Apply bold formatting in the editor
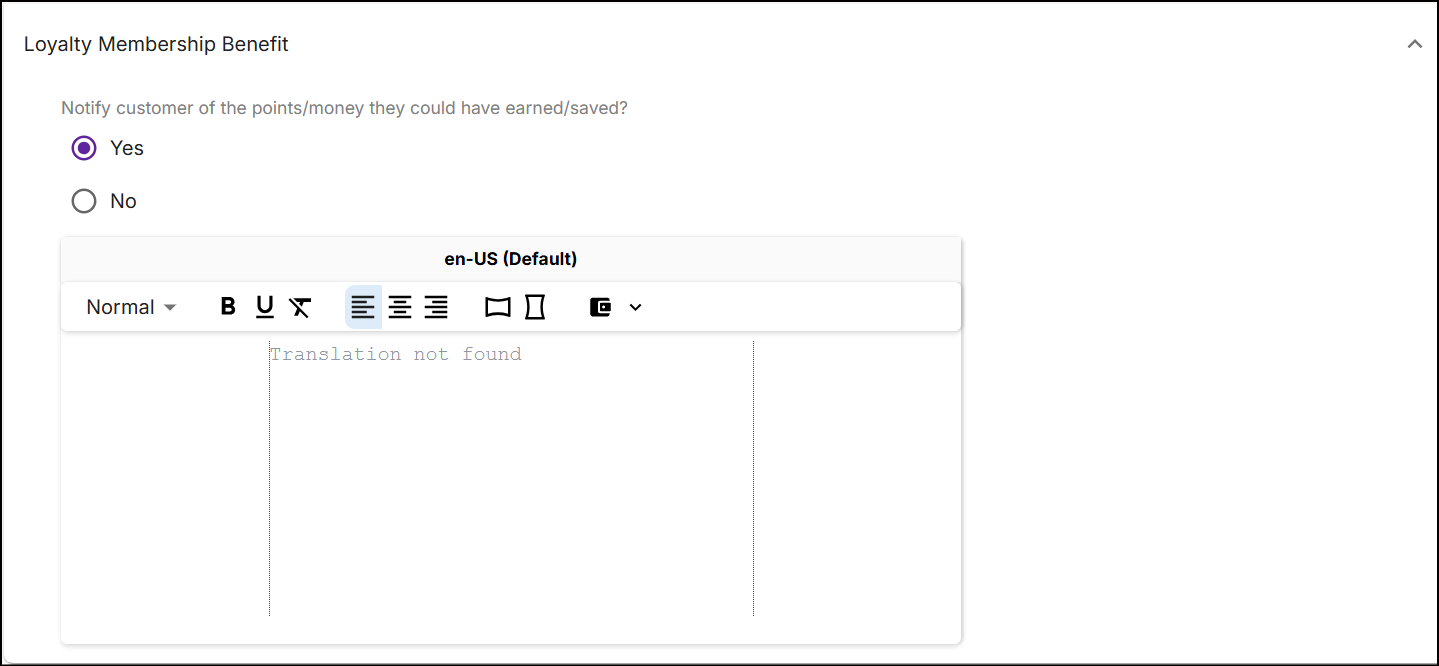 pyautogui.click(x=228, y=307)
